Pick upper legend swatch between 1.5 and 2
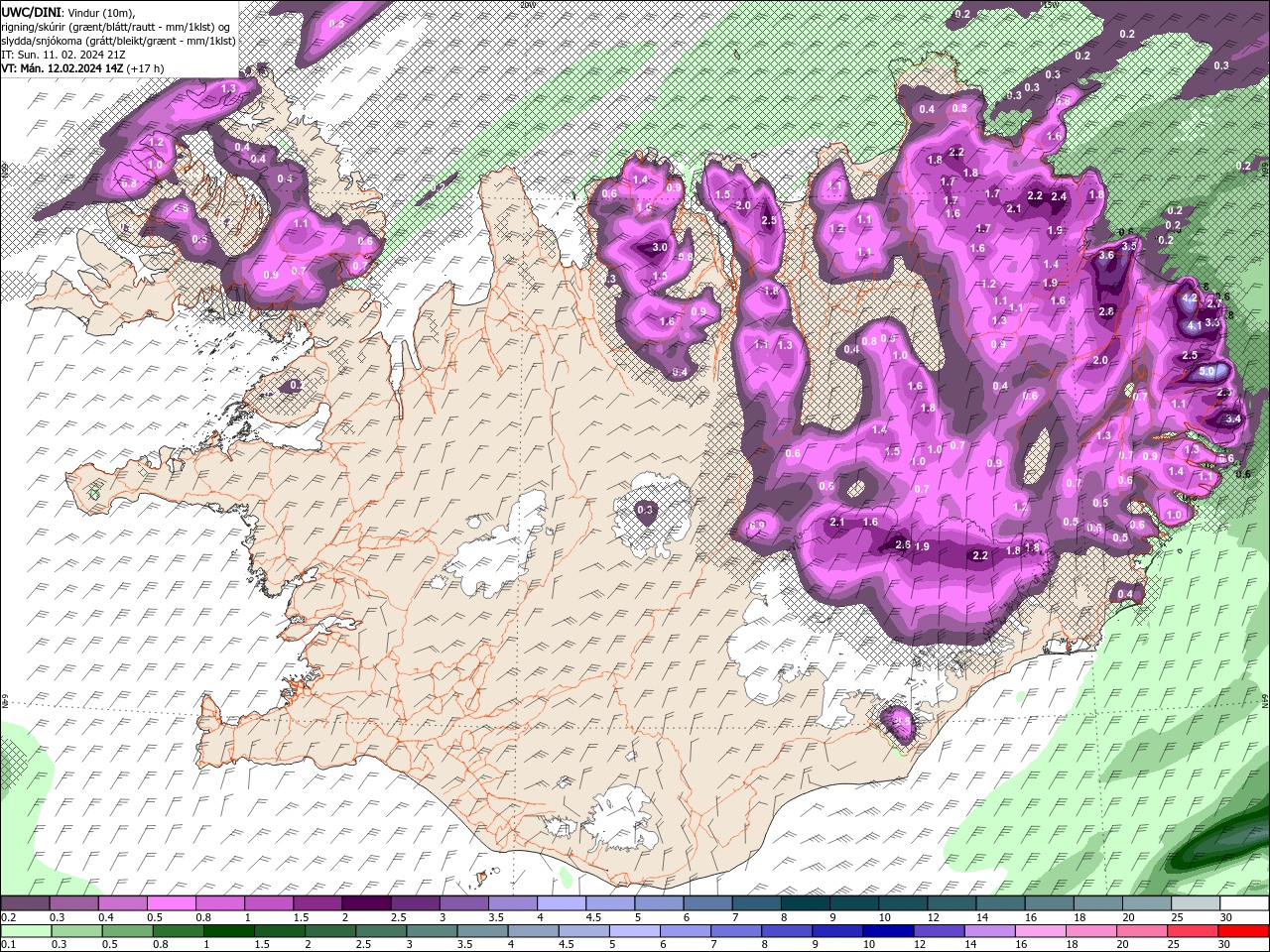The height and width of the screenshot is (952, 1270). point(317,903)
